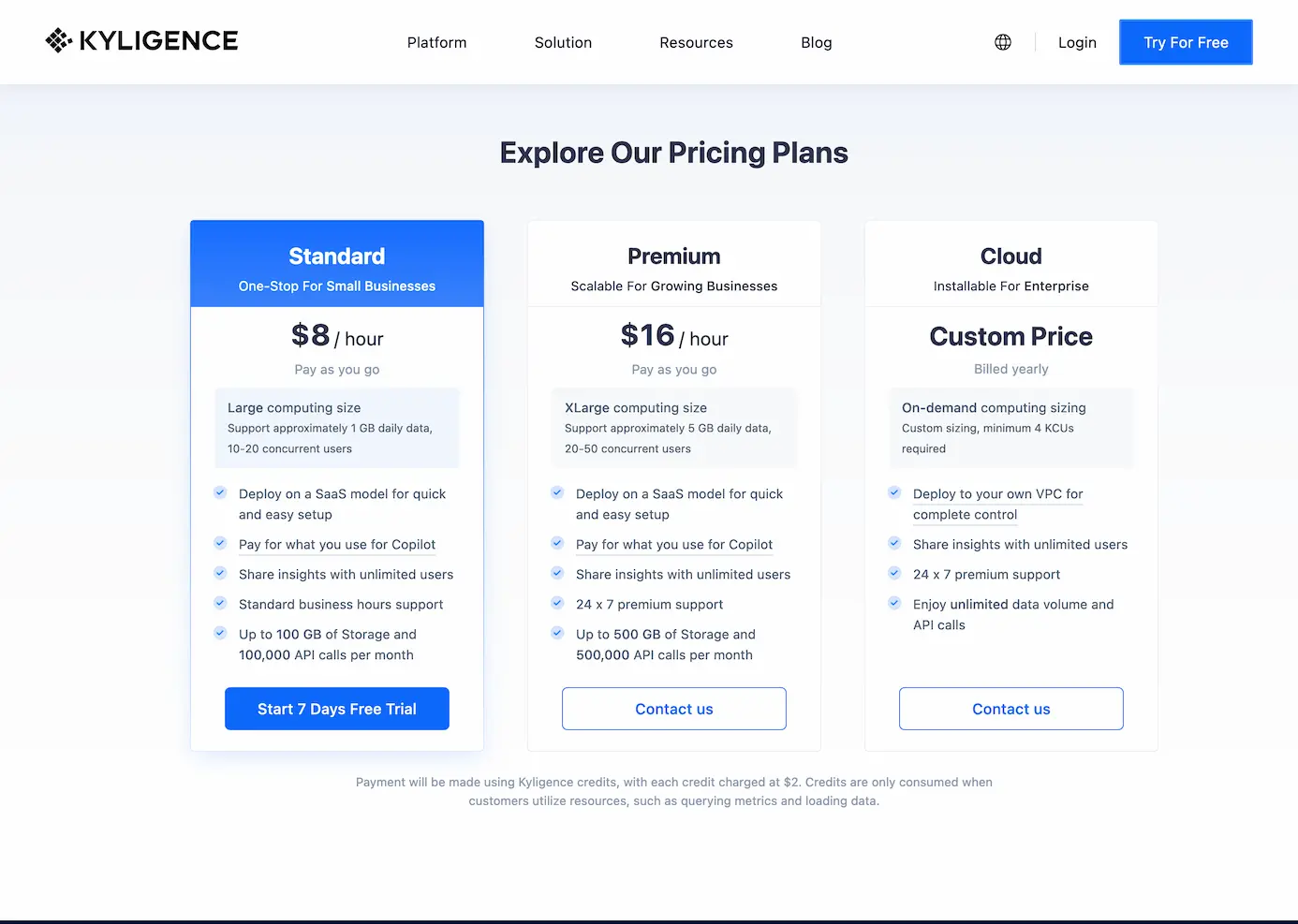The image size is (1298, 924).
Task: Click the Try For Free button
Action: (x=1186, y=42)
